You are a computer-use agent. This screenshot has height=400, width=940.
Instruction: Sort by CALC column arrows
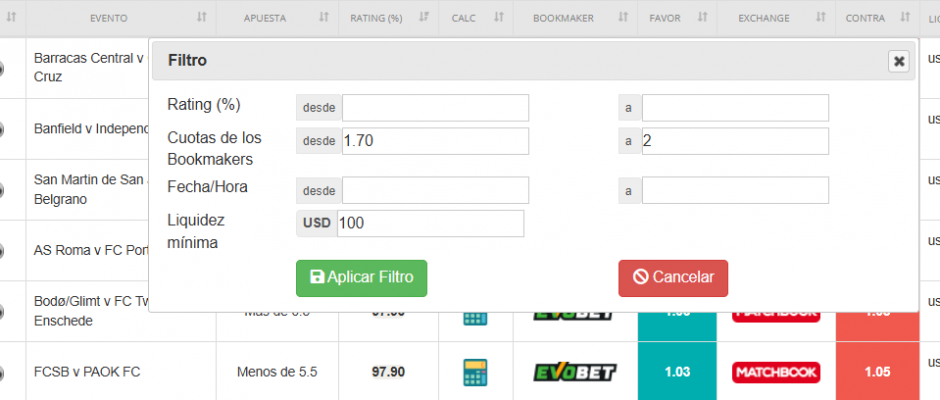click(499, 17)
